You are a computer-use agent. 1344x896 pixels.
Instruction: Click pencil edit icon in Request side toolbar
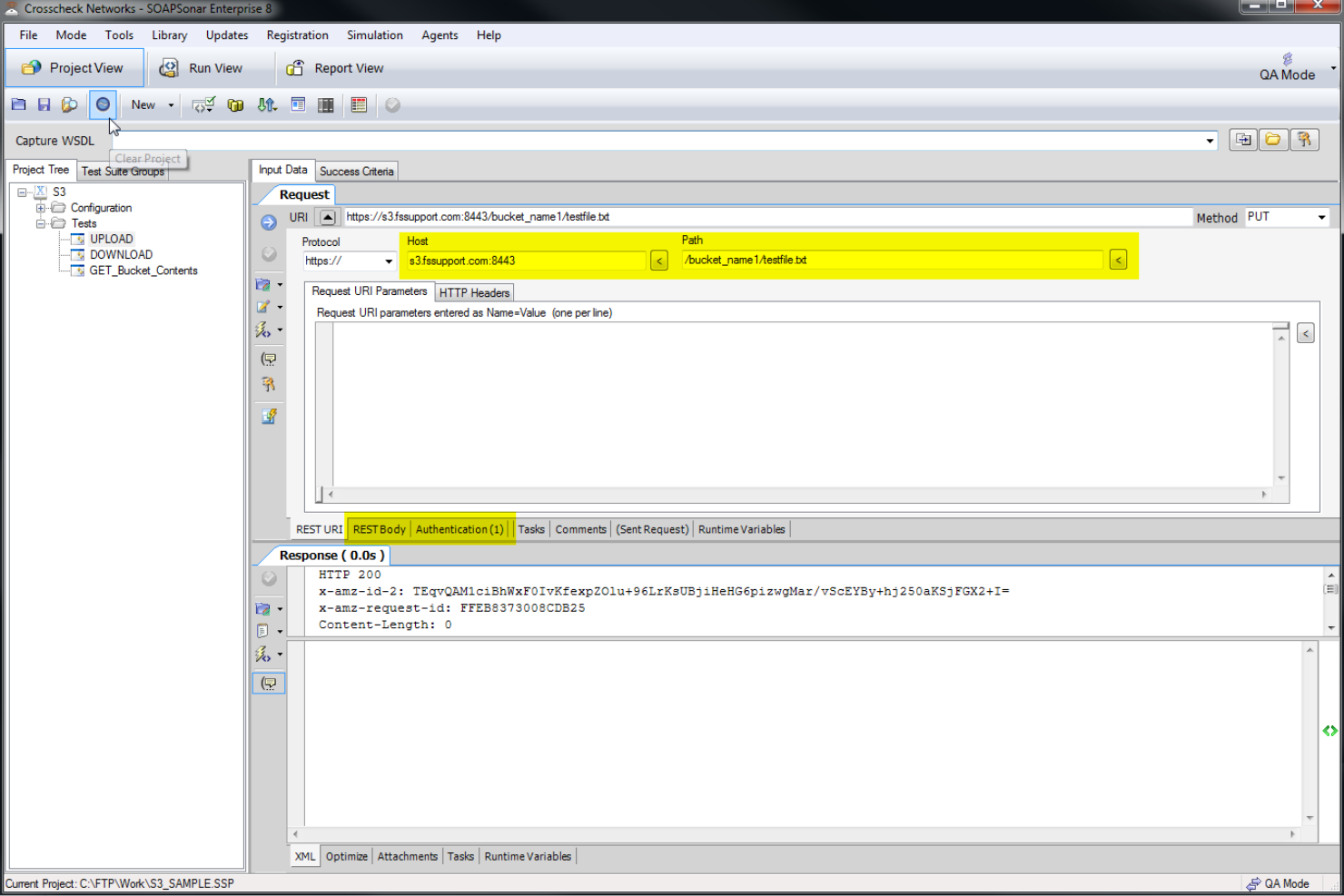click(263, 307)
